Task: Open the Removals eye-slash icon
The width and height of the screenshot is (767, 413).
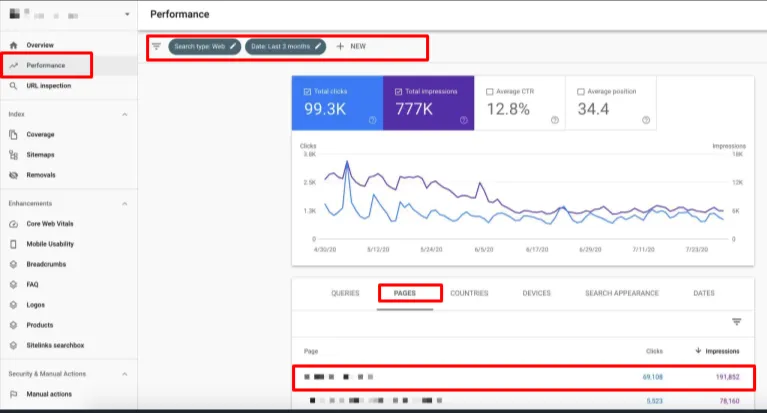Action: pyautogui.click(x=14, y=175)
